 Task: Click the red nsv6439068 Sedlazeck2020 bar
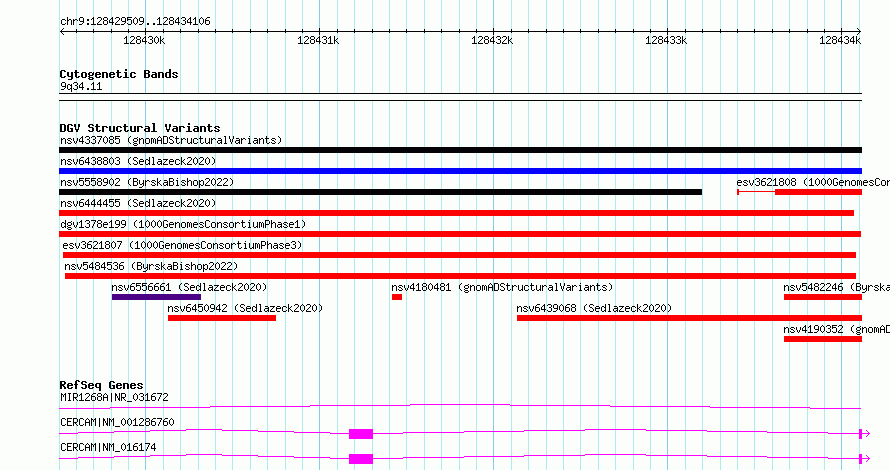(x=689, y=318)
